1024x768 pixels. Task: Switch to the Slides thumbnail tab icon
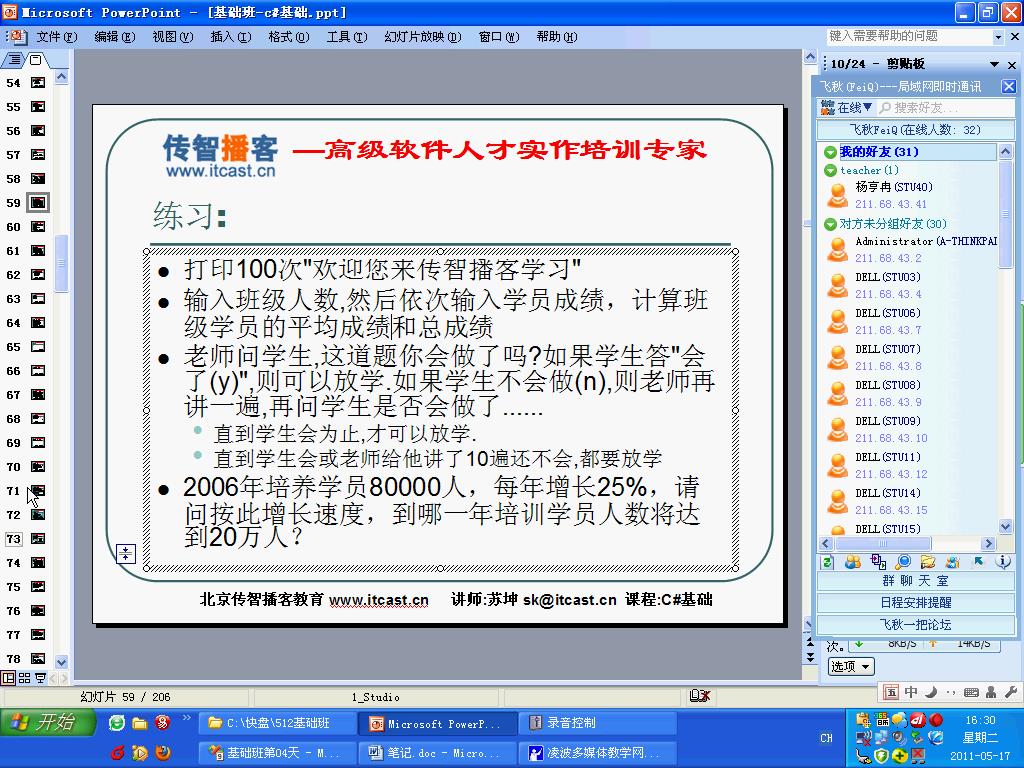coord(36,60)
